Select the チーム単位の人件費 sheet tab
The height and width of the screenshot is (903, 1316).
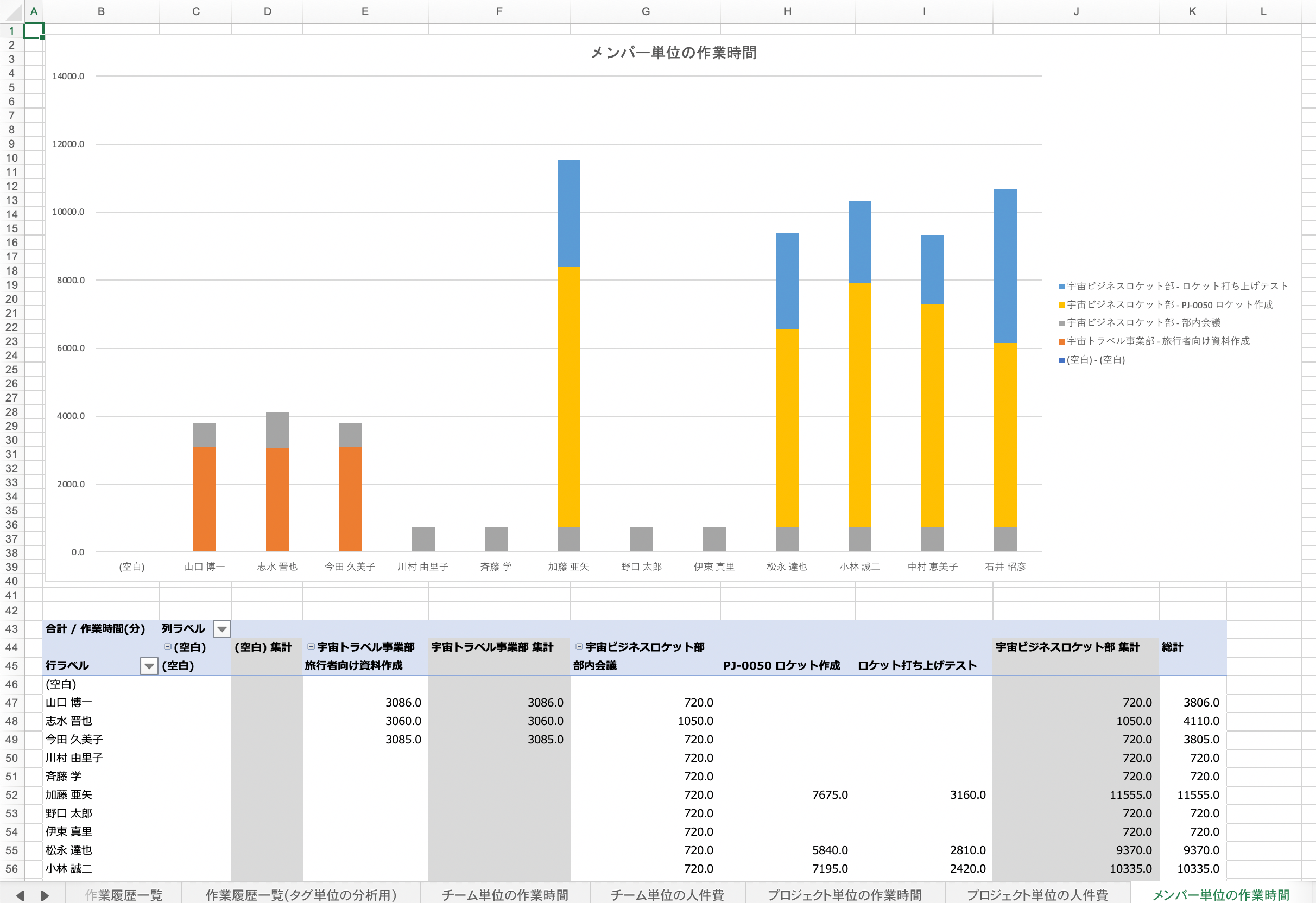pyautogui.click(x=667, y=895)
